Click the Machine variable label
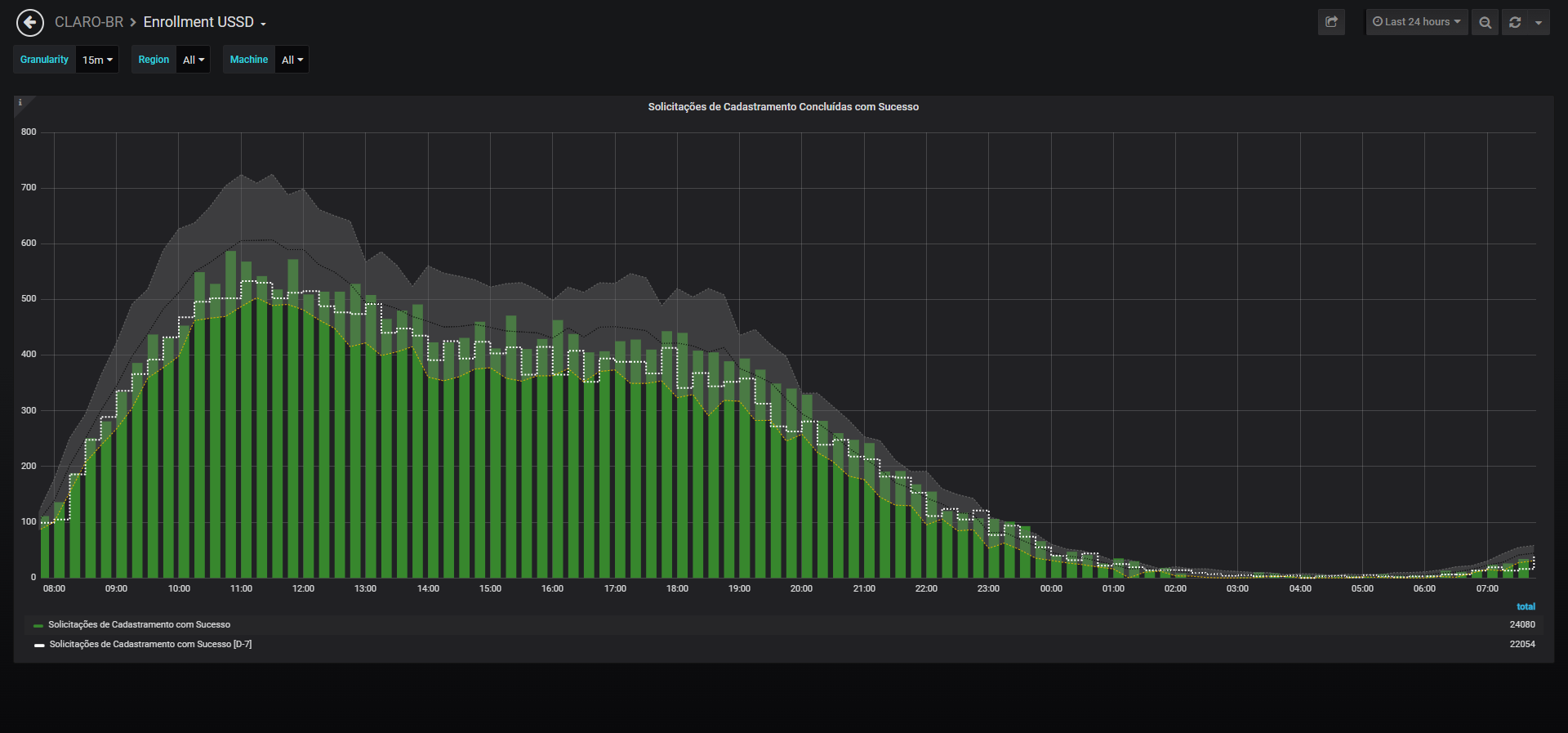The height and width of the screenshot is (733, 1568). click(249, 60)
